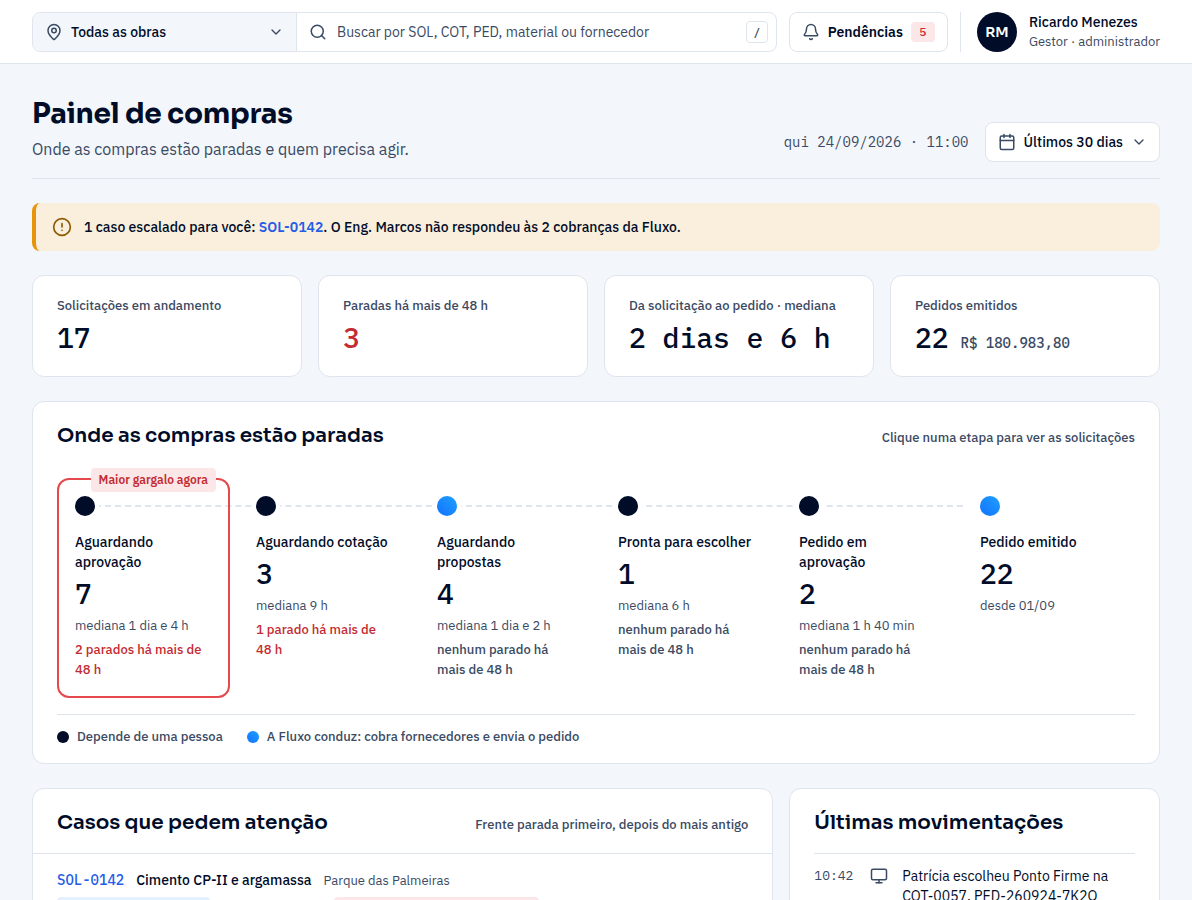
Task: Click '2 parados há mais de 48 h' text
Action: tap(138, 660)
